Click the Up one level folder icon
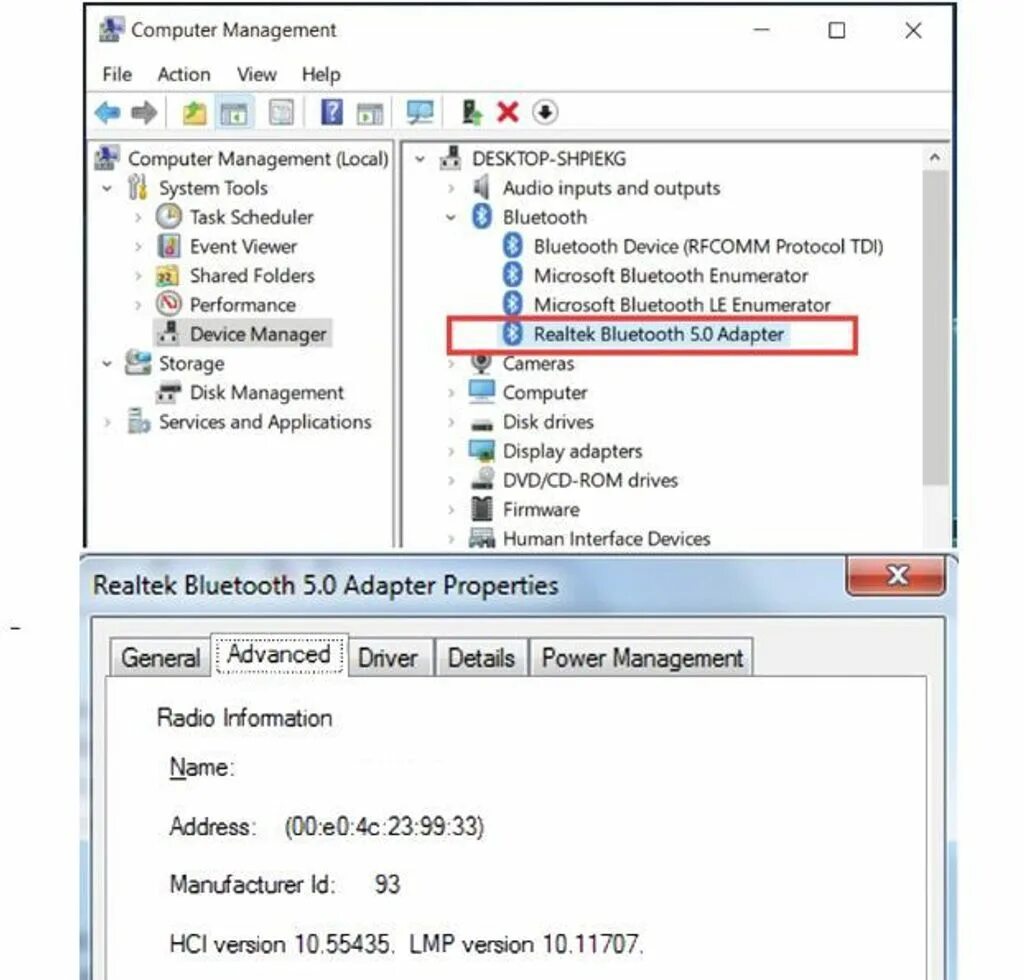The image size is (1024, 980). 194,112
